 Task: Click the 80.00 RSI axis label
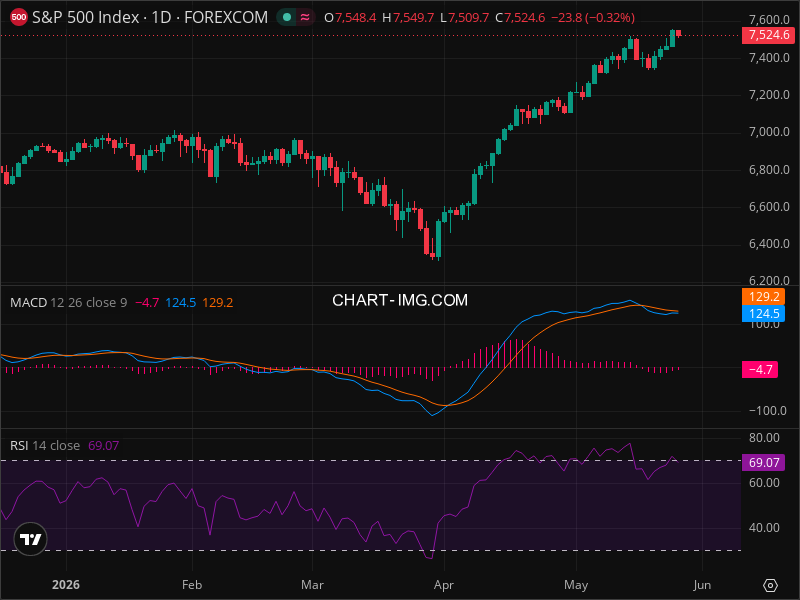pyautogui.click(x=764, y=438)
